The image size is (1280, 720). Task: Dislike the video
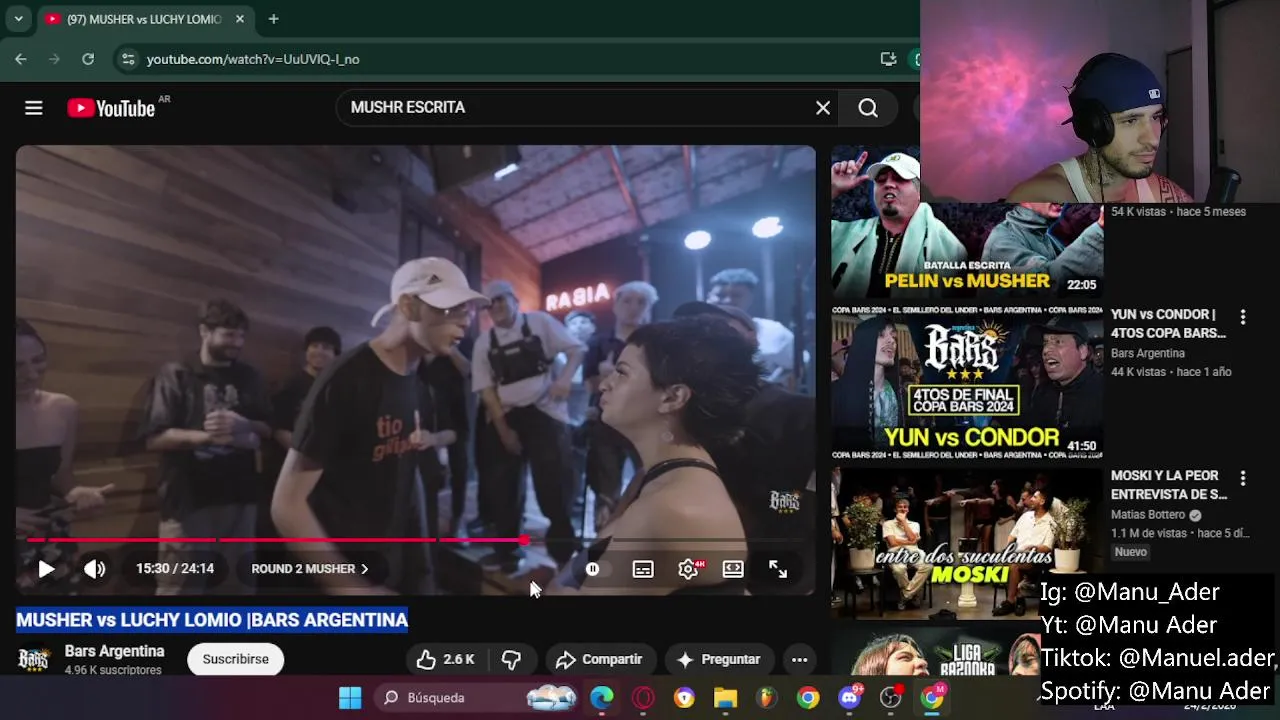(511, 659)
